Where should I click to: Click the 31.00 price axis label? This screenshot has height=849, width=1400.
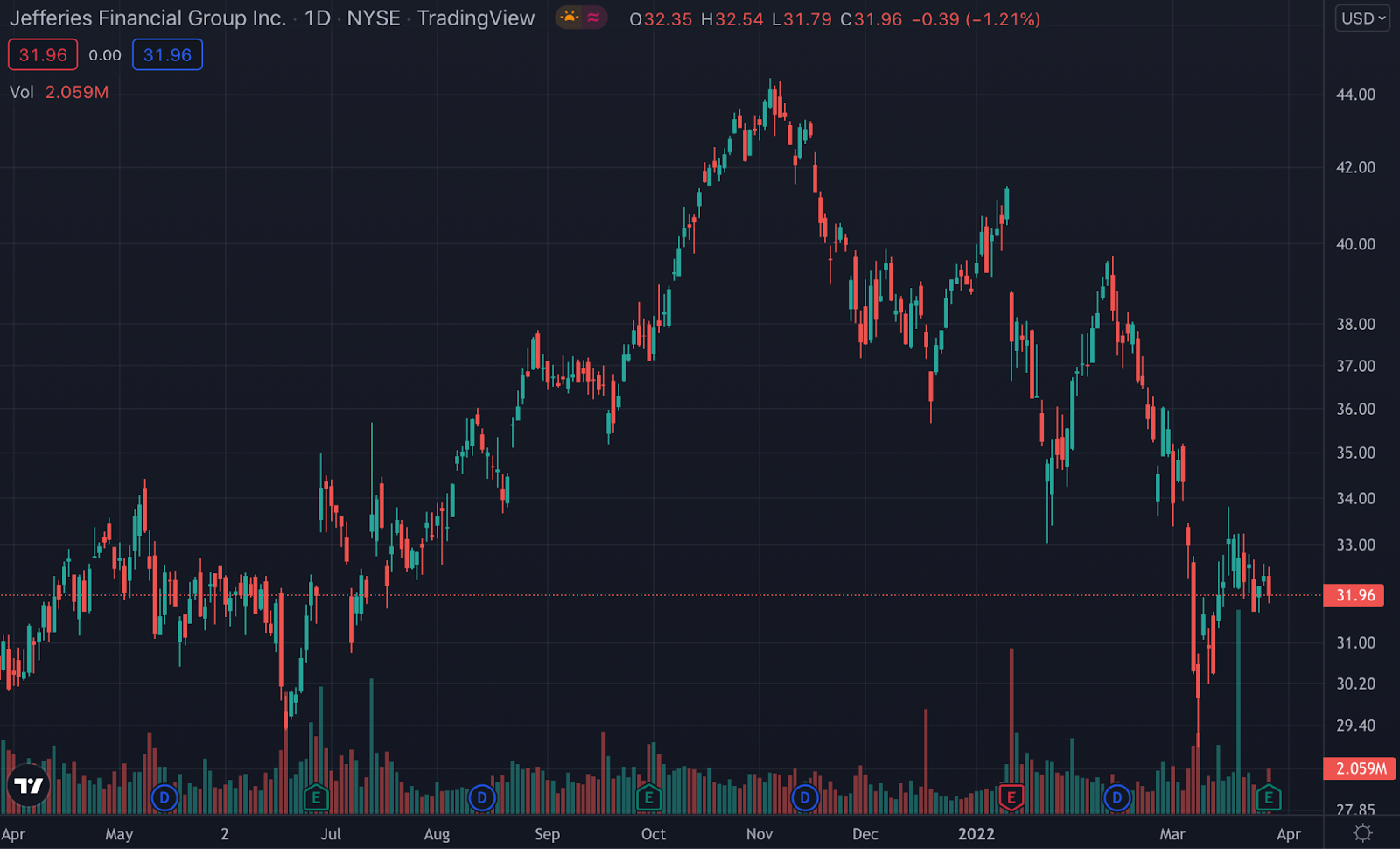tap(1355, 642)
